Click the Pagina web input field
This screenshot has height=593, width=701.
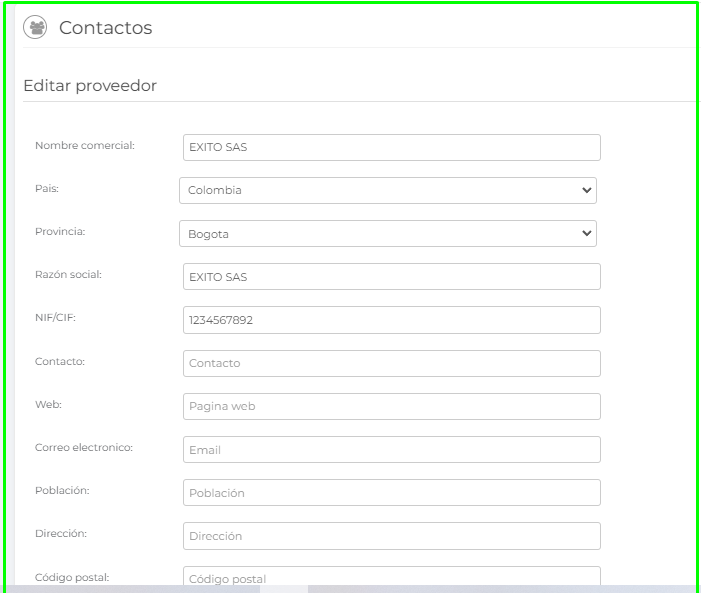[391, 406]
